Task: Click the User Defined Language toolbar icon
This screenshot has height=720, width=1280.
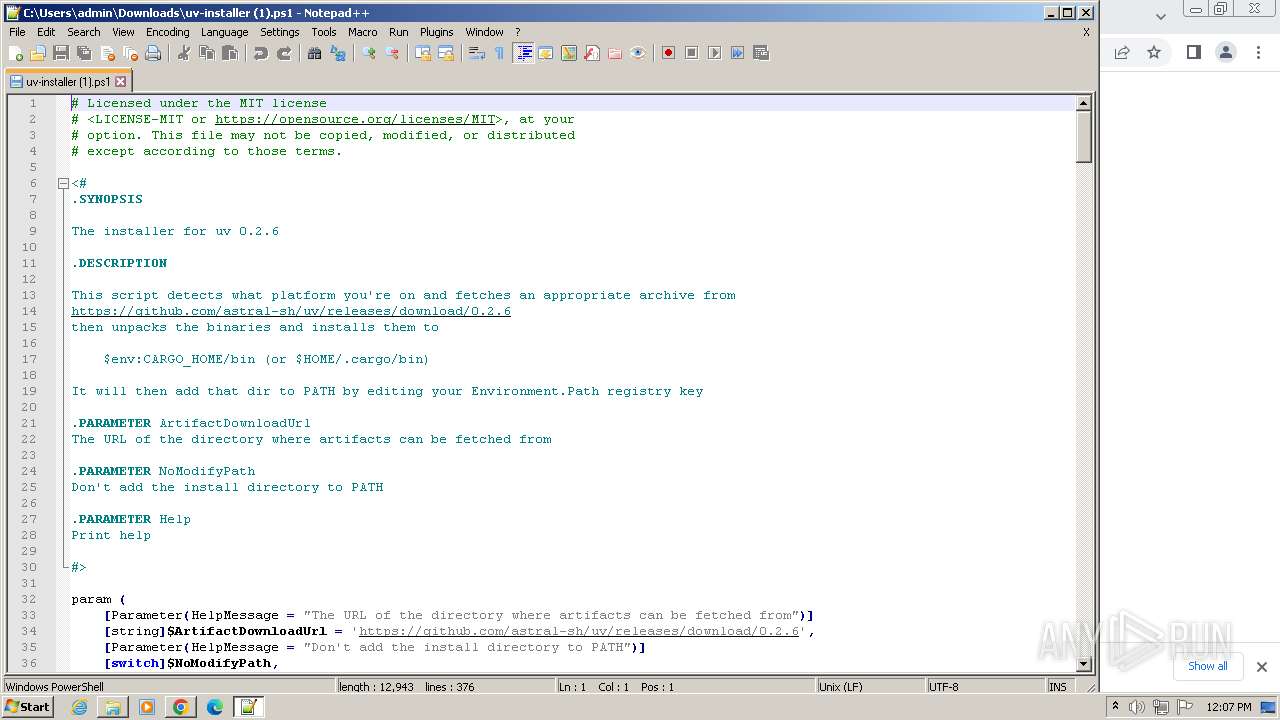Action: [546, 53]
